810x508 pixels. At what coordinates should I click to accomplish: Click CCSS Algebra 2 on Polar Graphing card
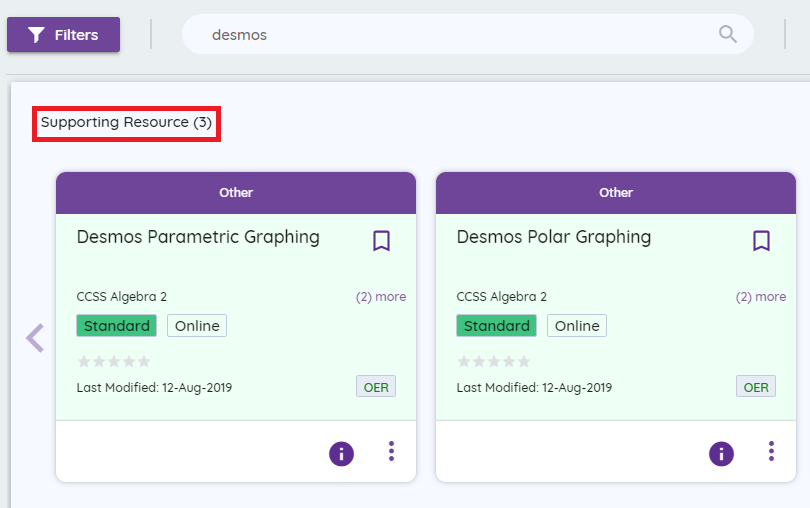[502, 297]
